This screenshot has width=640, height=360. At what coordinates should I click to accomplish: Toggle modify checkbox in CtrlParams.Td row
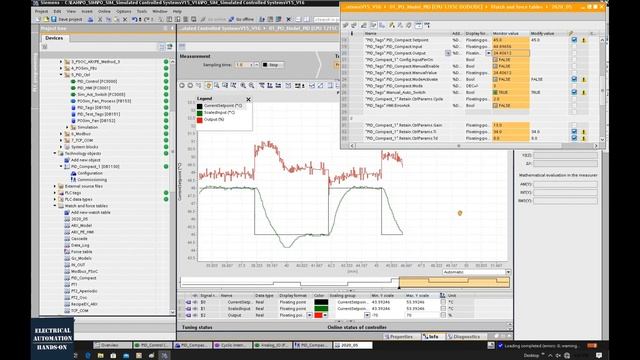click(574, 138)
